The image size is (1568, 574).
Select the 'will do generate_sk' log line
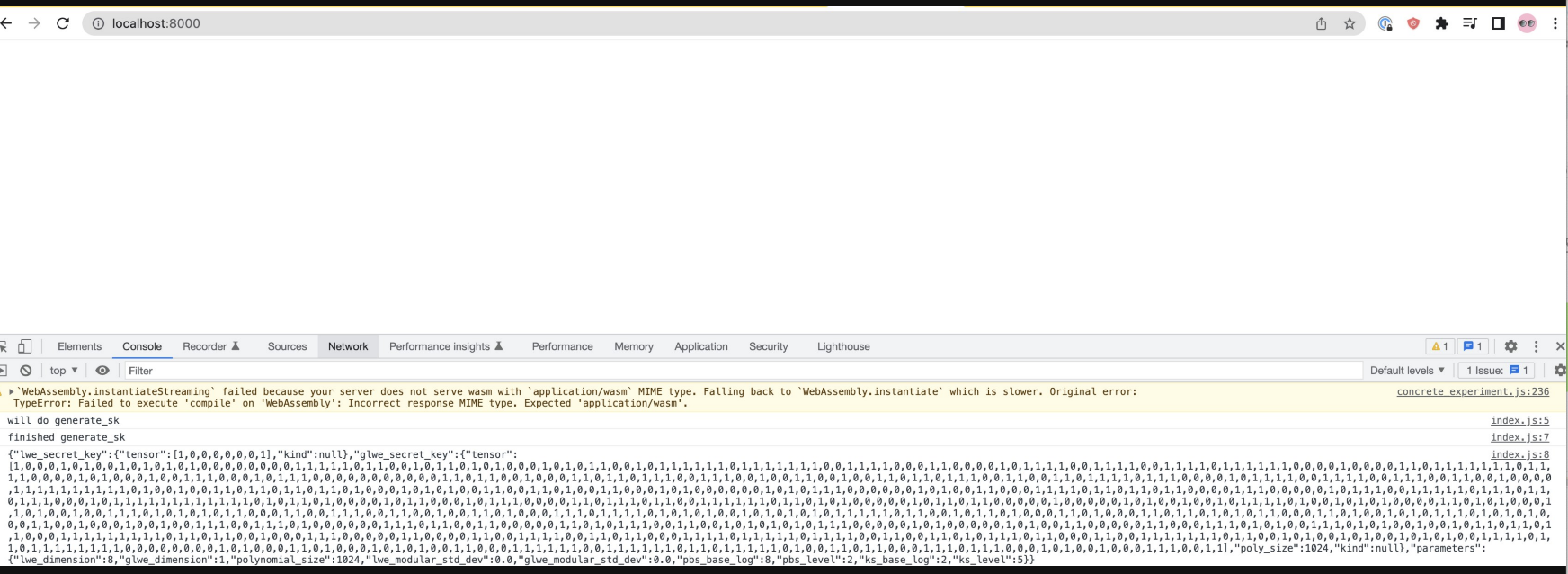pos(63,421)
